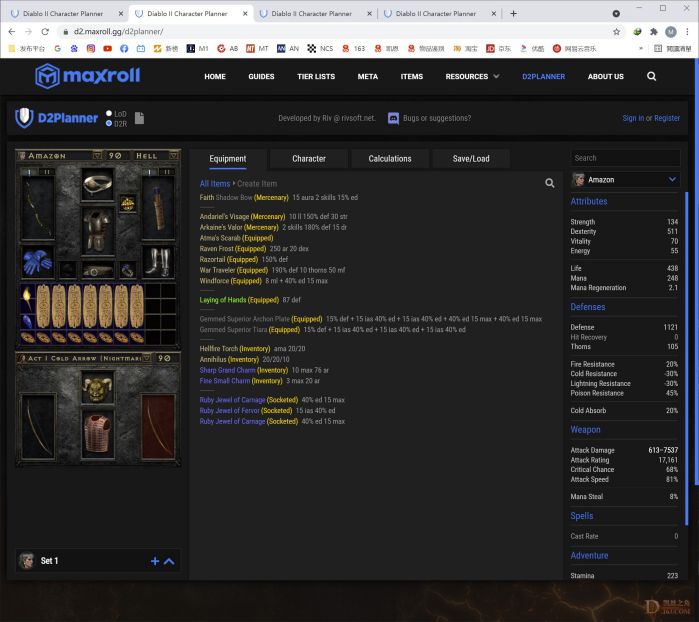Add a new set with plus icon
Image resolution: width=699 pixels, height=622 pixels.
click(155, 561)
